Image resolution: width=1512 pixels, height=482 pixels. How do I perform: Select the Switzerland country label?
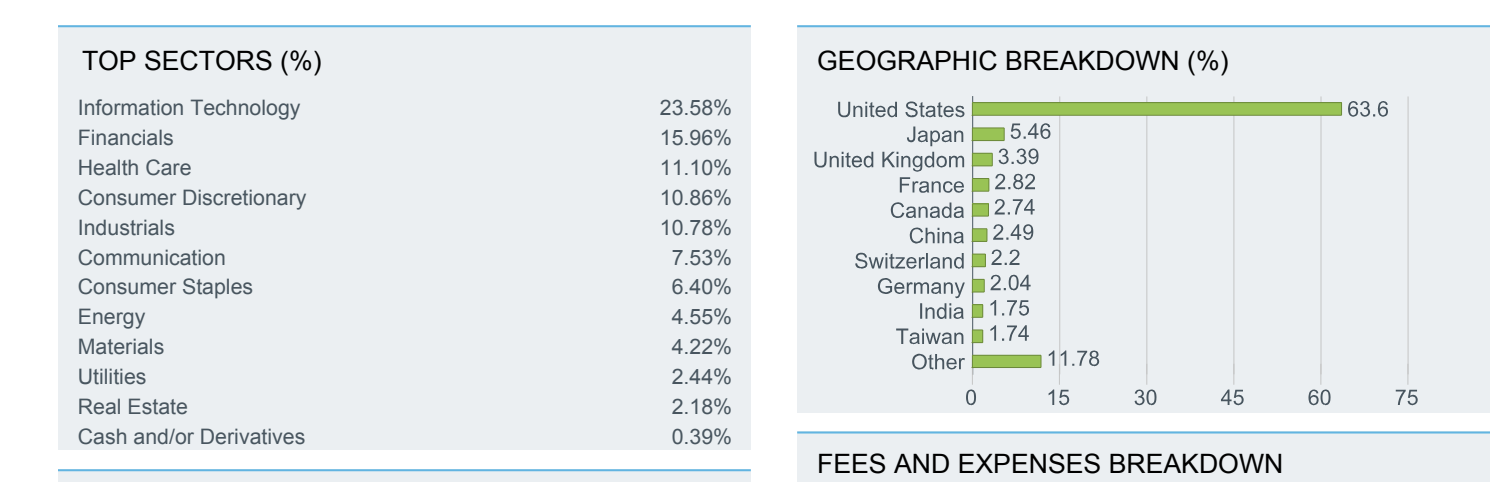pyautogui.click(x=909, y=261)
